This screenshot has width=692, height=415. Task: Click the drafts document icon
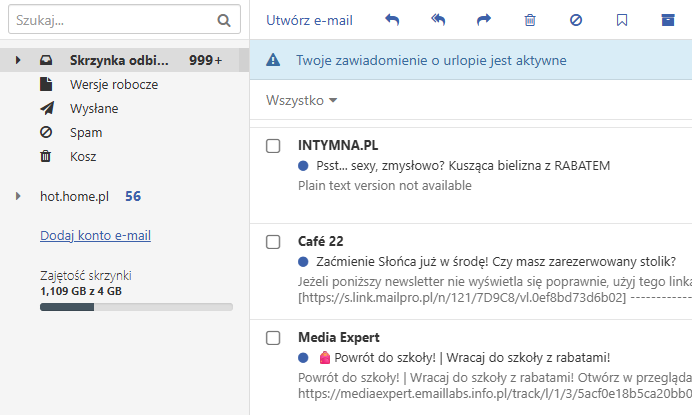click(46, 84)
